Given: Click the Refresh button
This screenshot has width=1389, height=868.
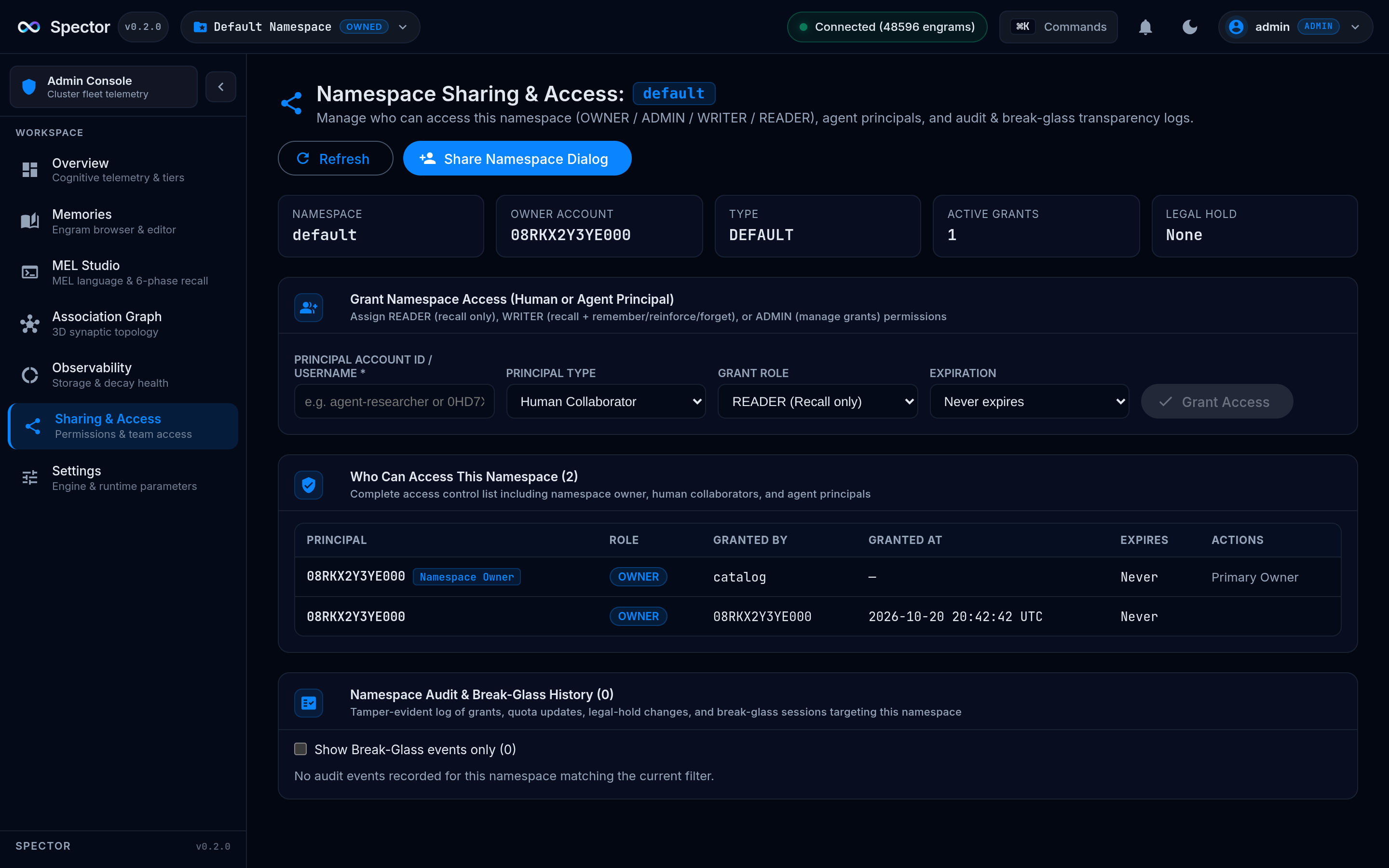Looking at the screenshot, I should (x=335, y=159).
